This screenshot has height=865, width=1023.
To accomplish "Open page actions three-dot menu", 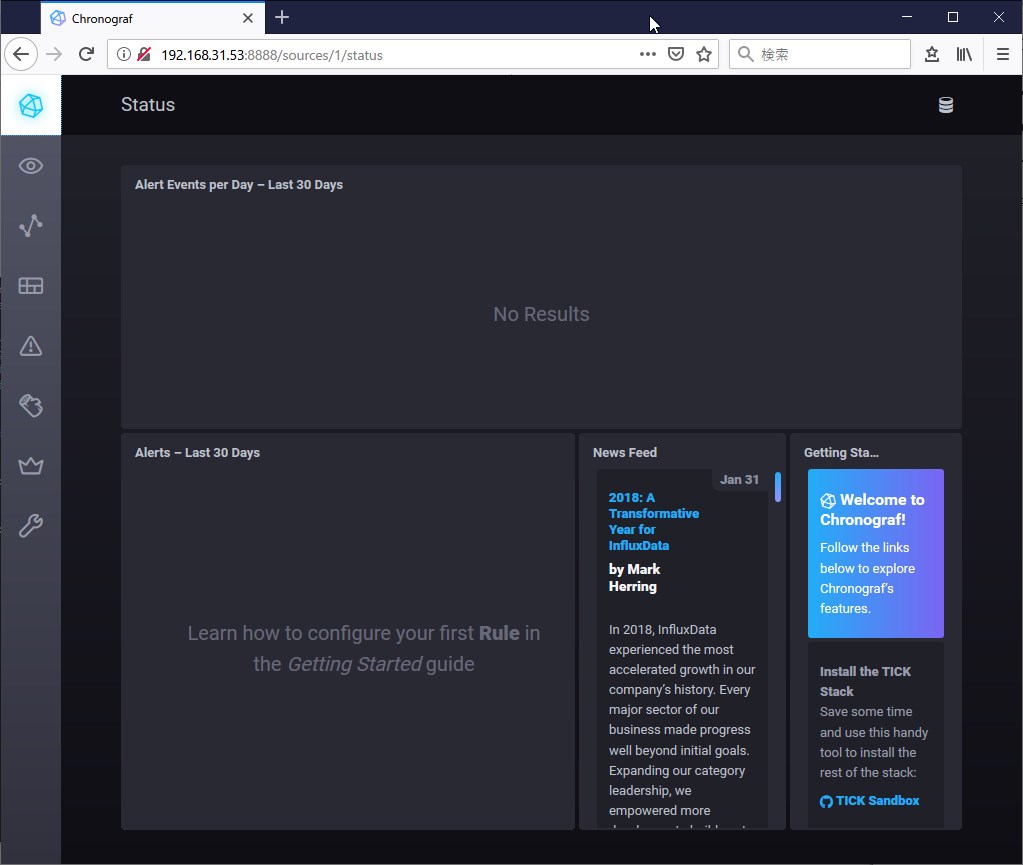I will [x=647, y=54].
